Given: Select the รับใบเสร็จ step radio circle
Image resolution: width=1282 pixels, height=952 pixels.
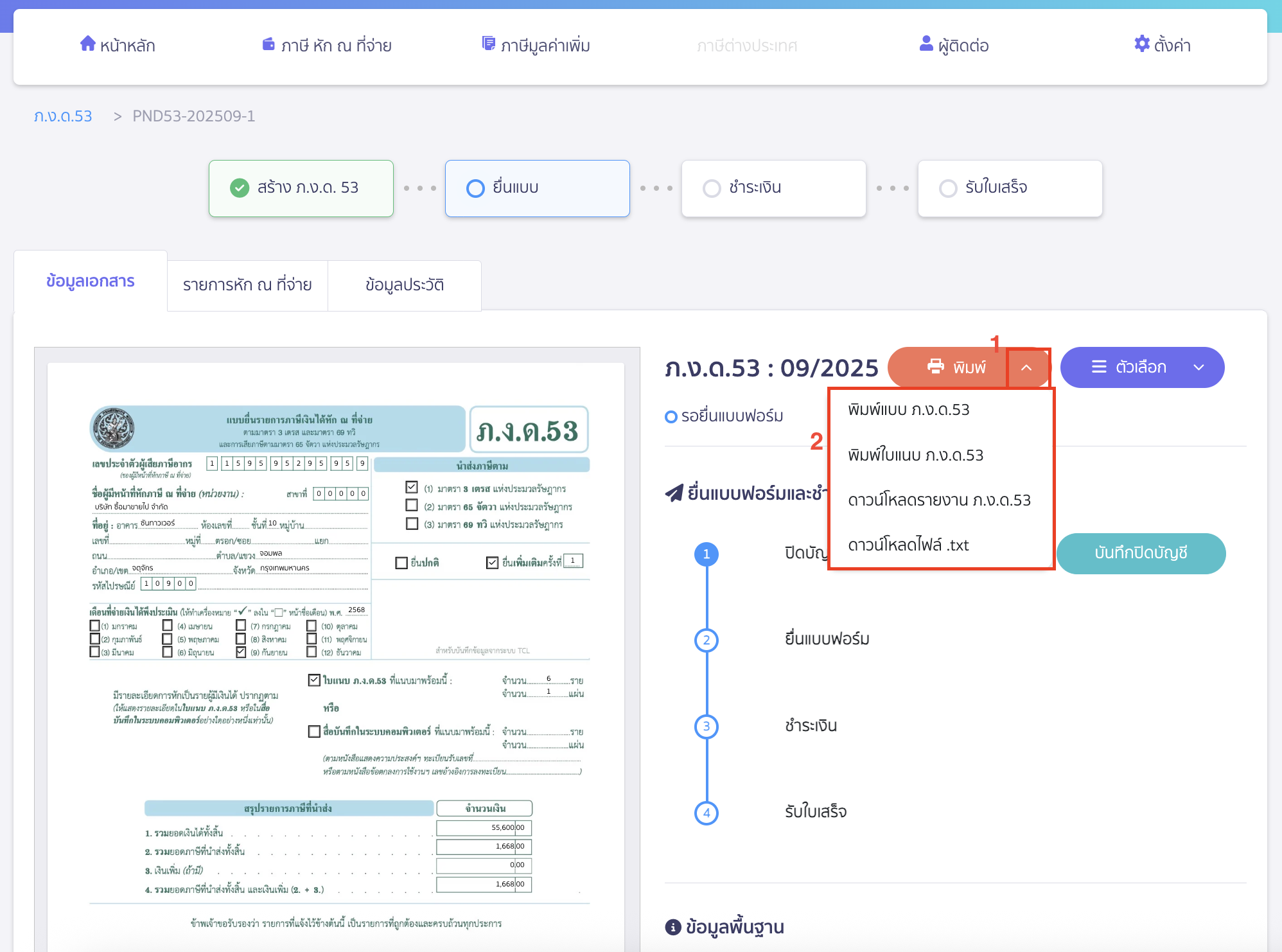Looking at the screenshot, I should (948, 188).
